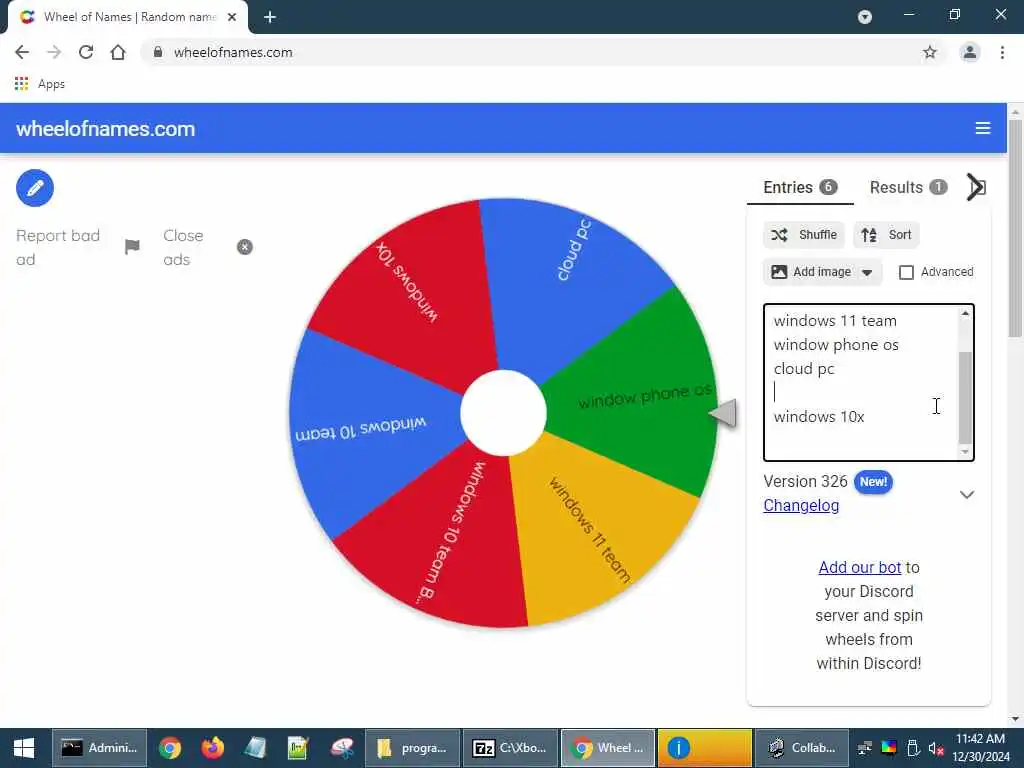Image resolution: width=1024 pixels, height=768 pixels.
Task: Open the hamburger menu in the blue header
Action: pos(982,129)
